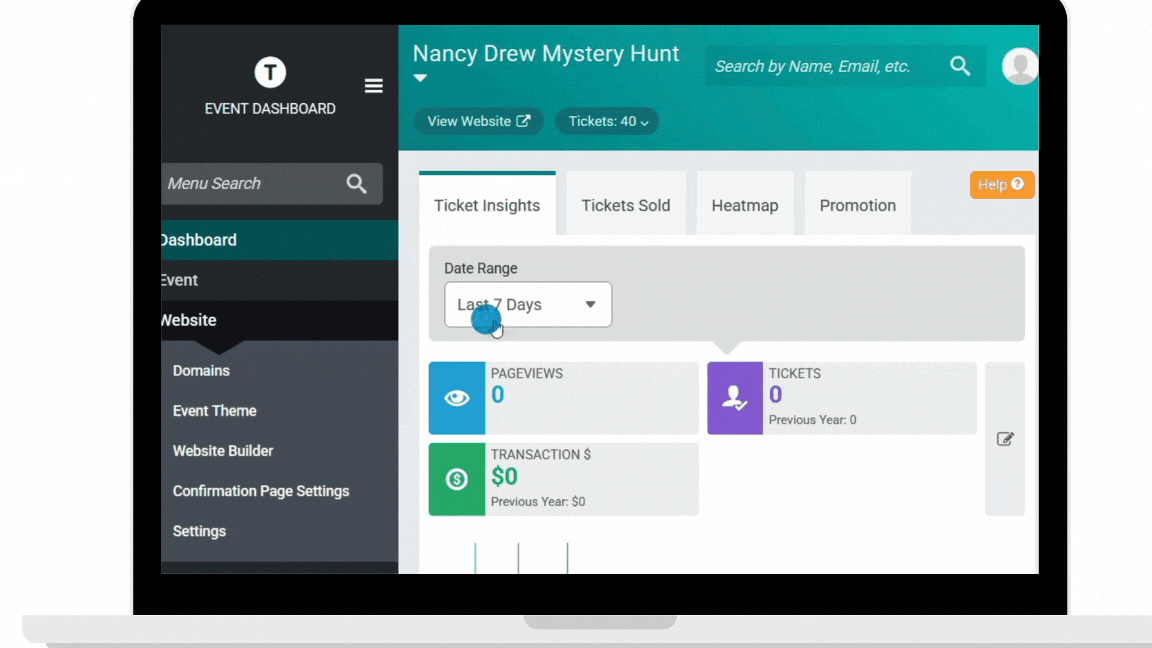The width and height of the screenshot is (1152, 648).
Task: Click Previous Year: 0 under Tickets
Action: pos(813,420)
